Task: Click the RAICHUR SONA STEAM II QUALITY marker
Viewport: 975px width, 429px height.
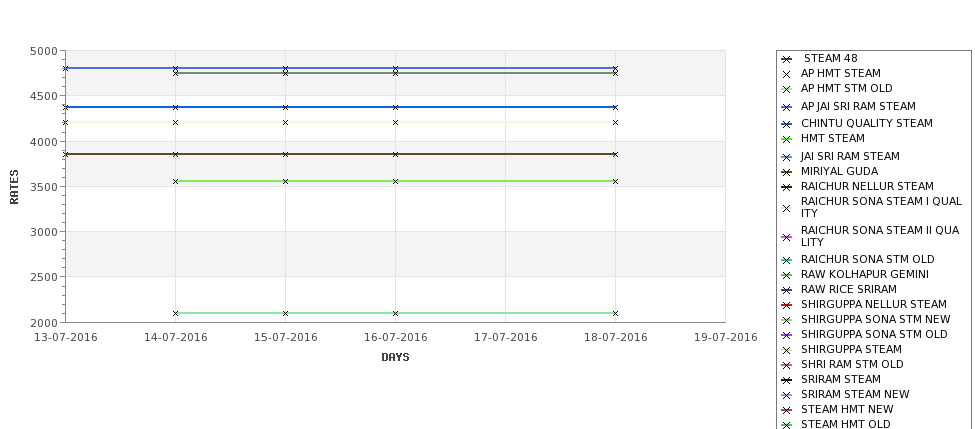Action: (x=786, y=237)
